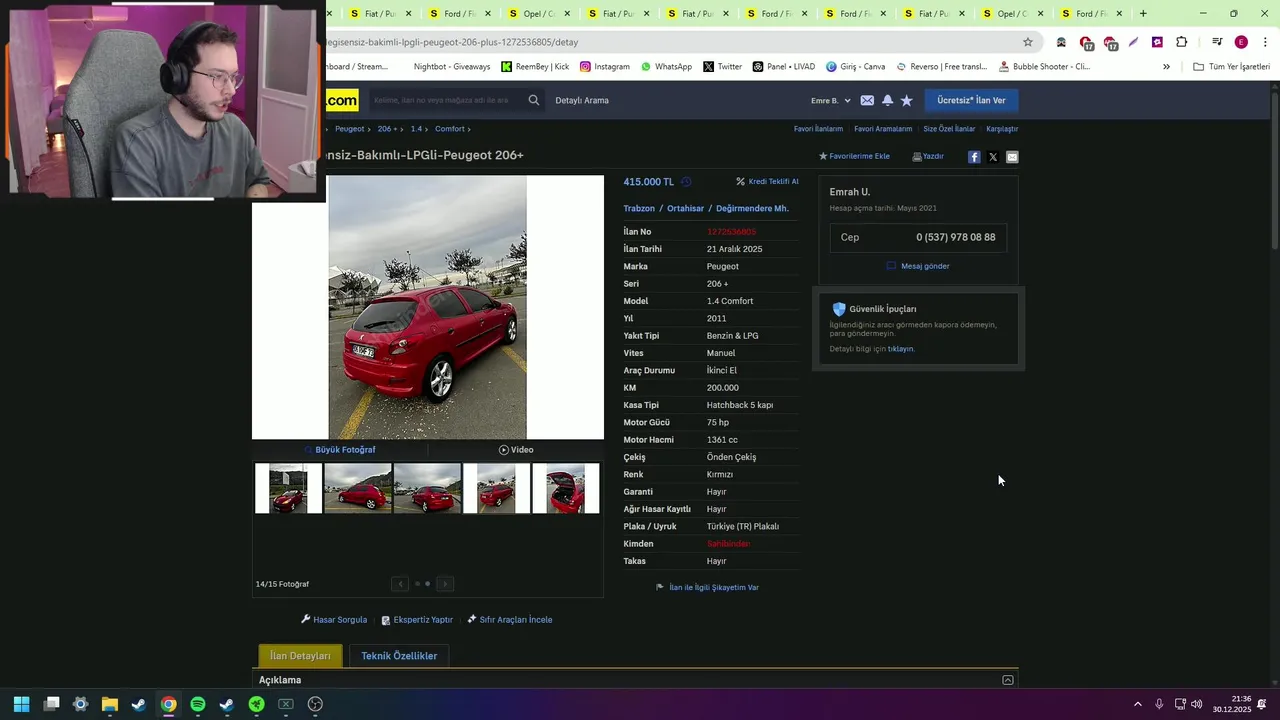Select the Video view
Image resolution: width=1280 pixels, height=720 pixels.
coord(516,450)
